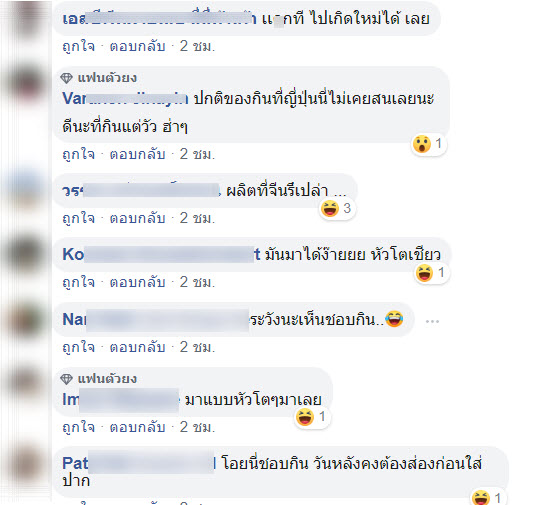
Task: Open the Pat commenter profile name
Action: [x=139, y=463]
